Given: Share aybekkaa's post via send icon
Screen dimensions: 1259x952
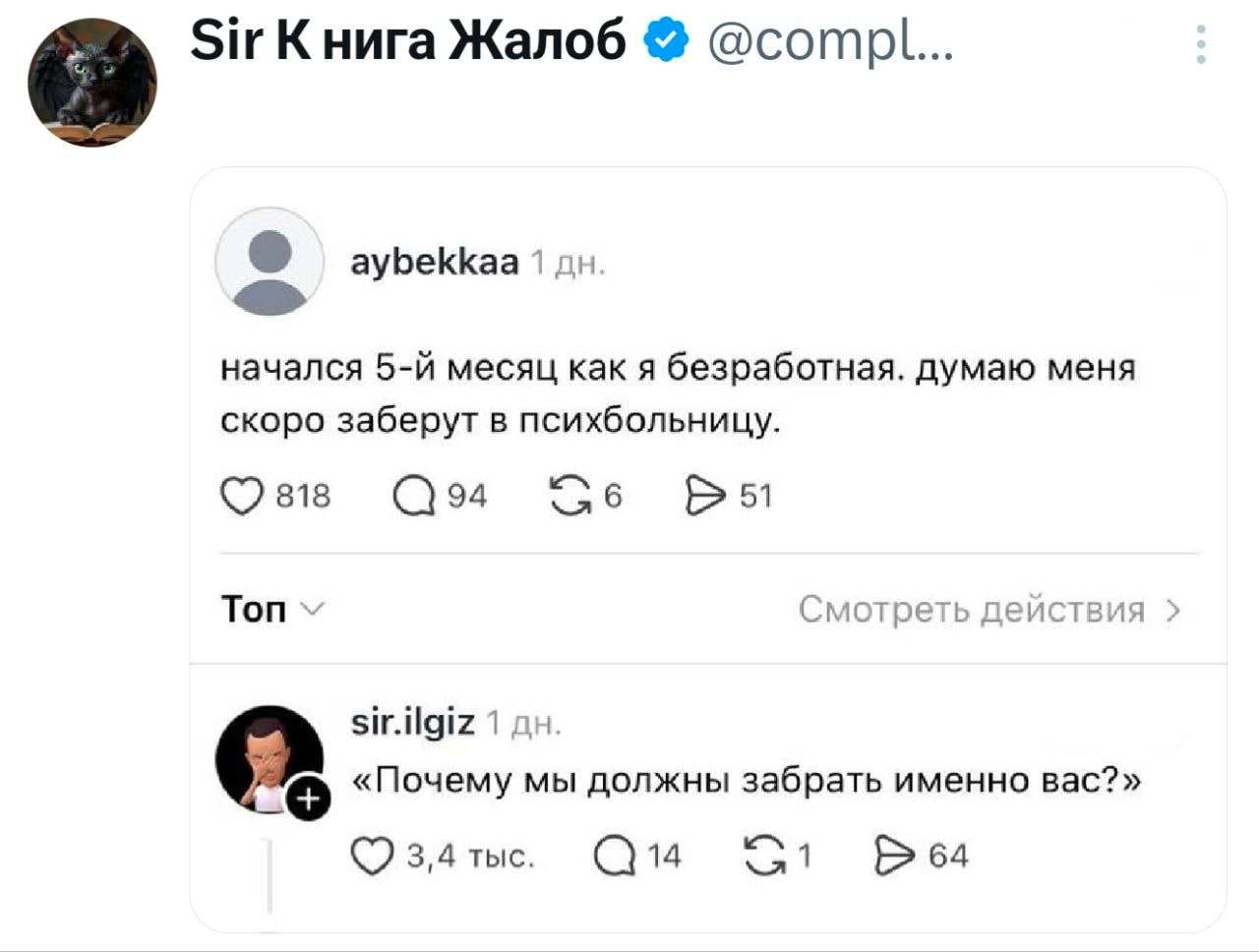Looking at the screenshot, I should tap(704, 496).
